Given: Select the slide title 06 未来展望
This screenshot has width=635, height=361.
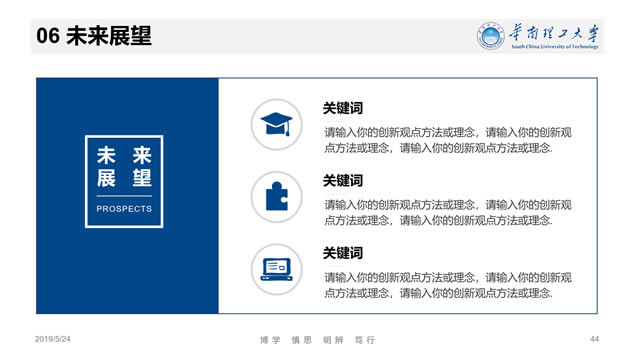Looking at the screenshot, I should pyautogui.click(x=94, y=36).
